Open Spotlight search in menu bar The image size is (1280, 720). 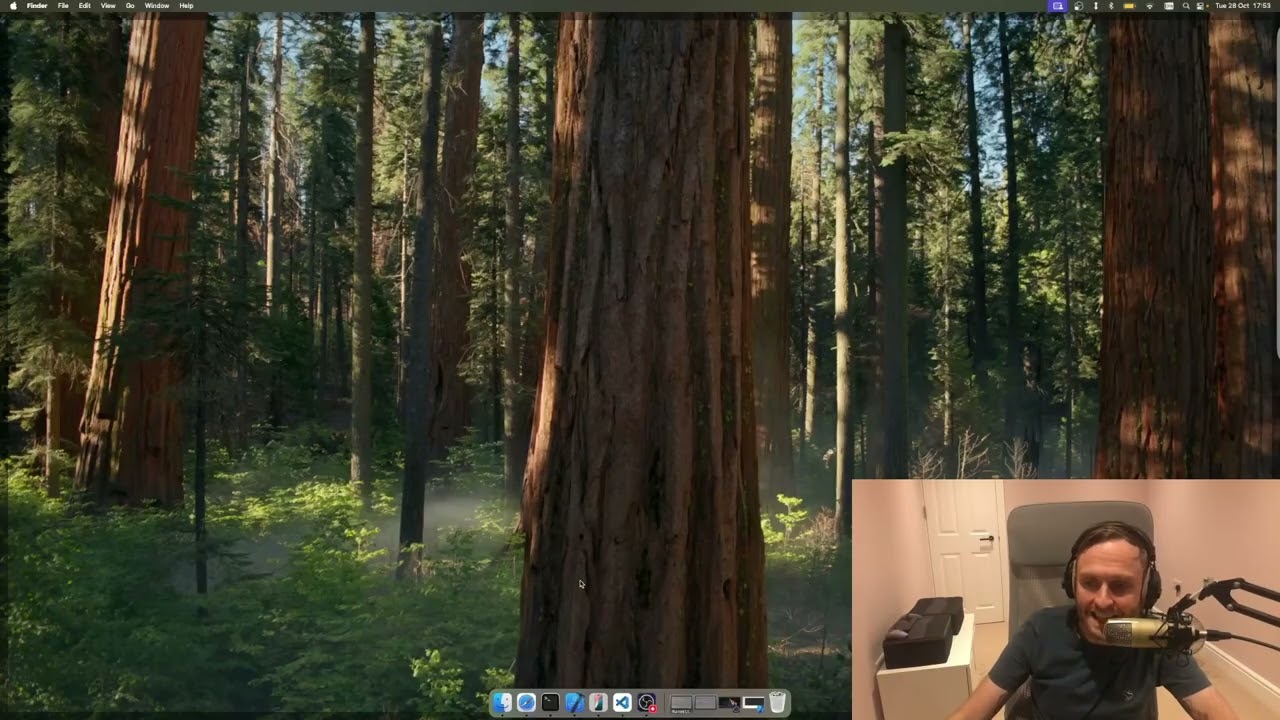[x=1186, y=6]
